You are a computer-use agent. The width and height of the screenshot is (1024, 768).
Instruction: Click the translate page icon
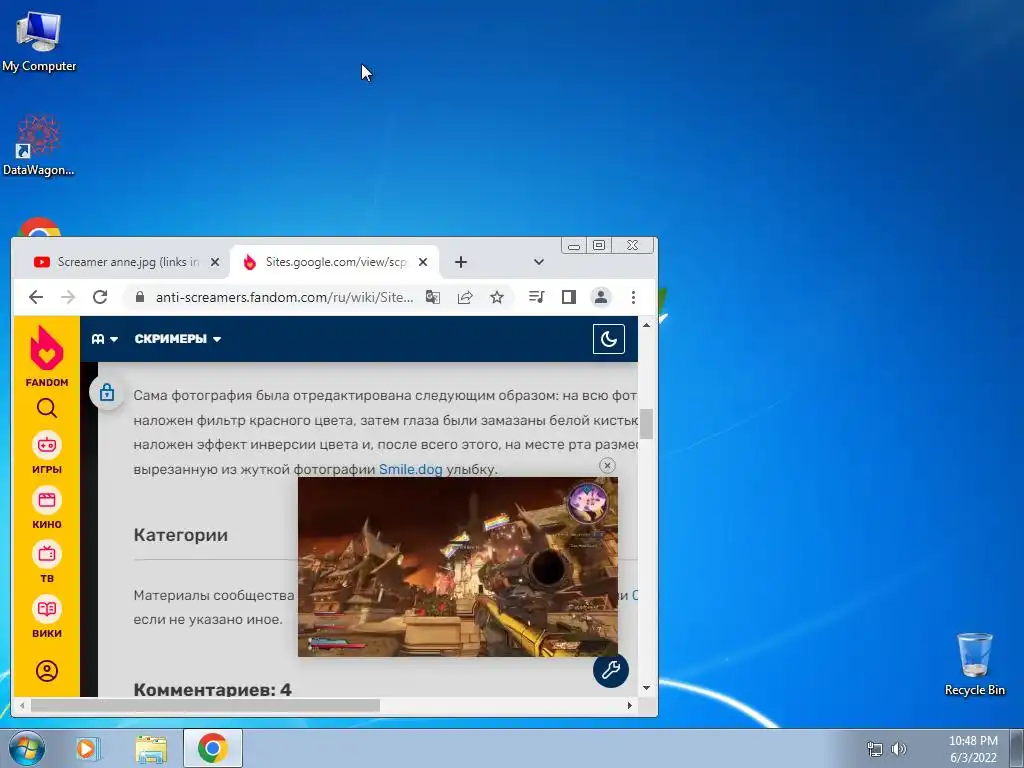tap(432, 297)
